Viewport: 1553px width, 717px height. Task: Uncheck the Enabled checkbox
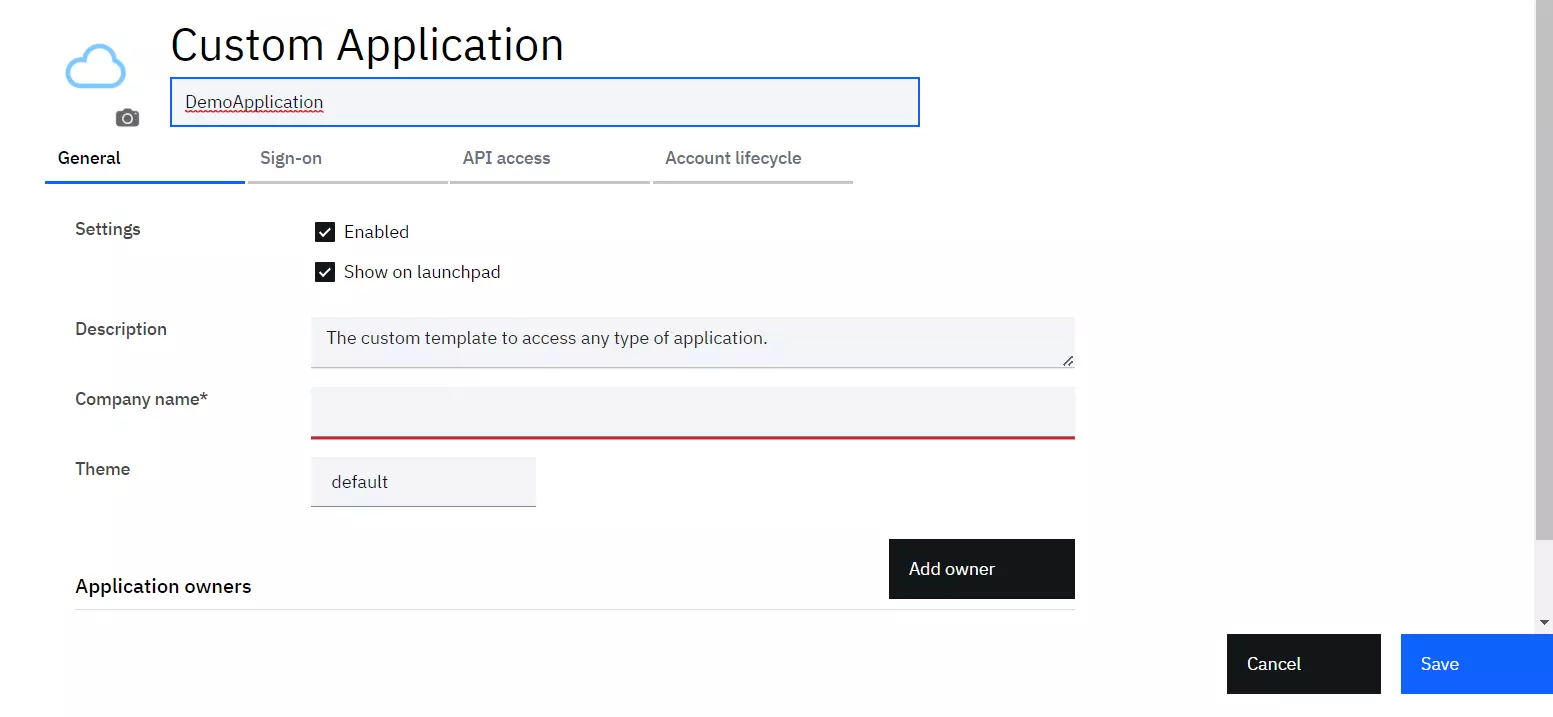point(325,232)
